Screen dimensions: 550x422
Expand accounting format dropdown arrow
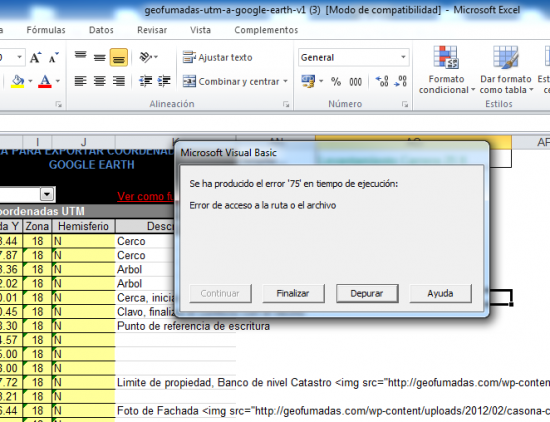click(x=321, y=81)
